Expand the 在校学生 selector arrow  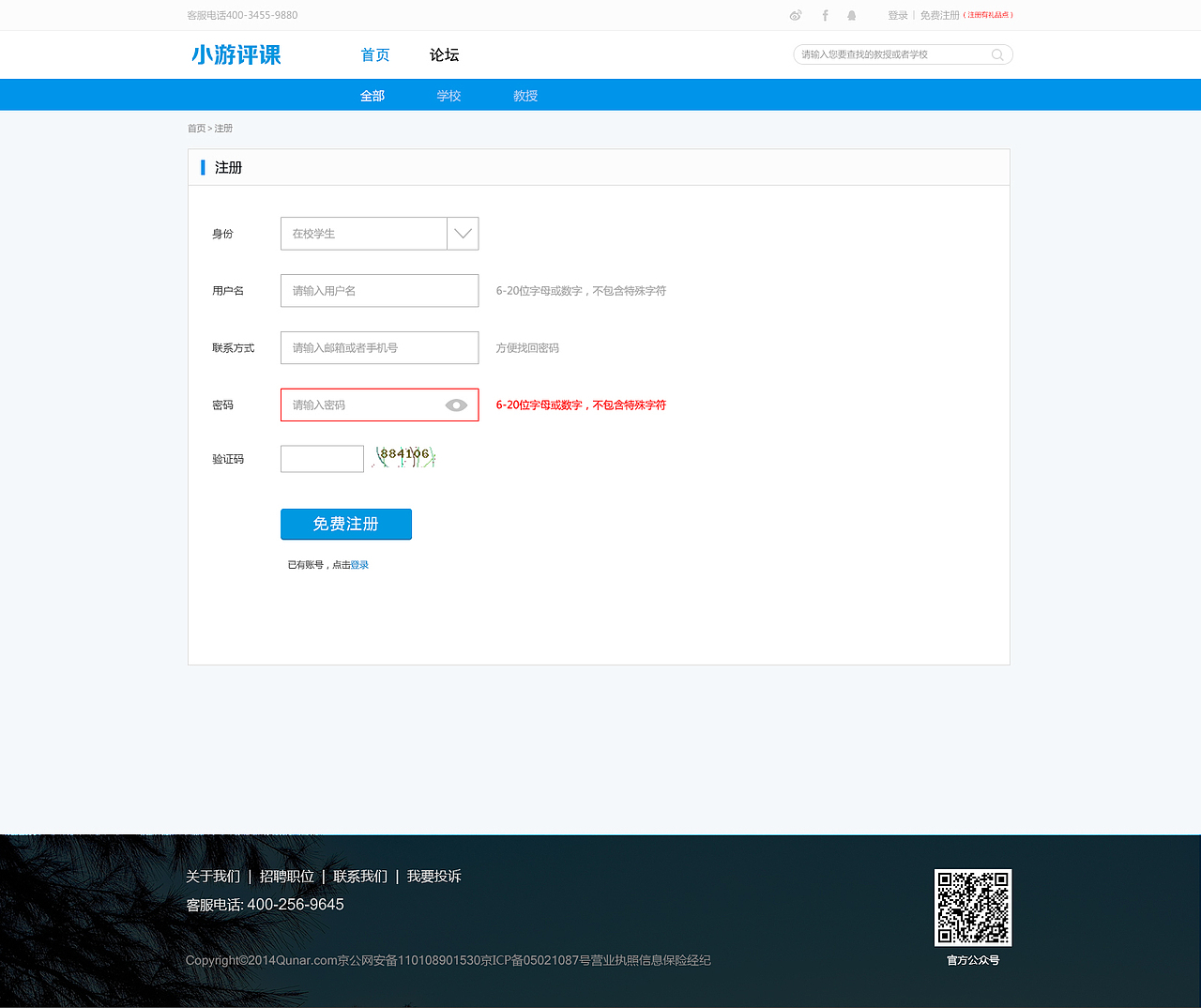(x=462, y=234)
